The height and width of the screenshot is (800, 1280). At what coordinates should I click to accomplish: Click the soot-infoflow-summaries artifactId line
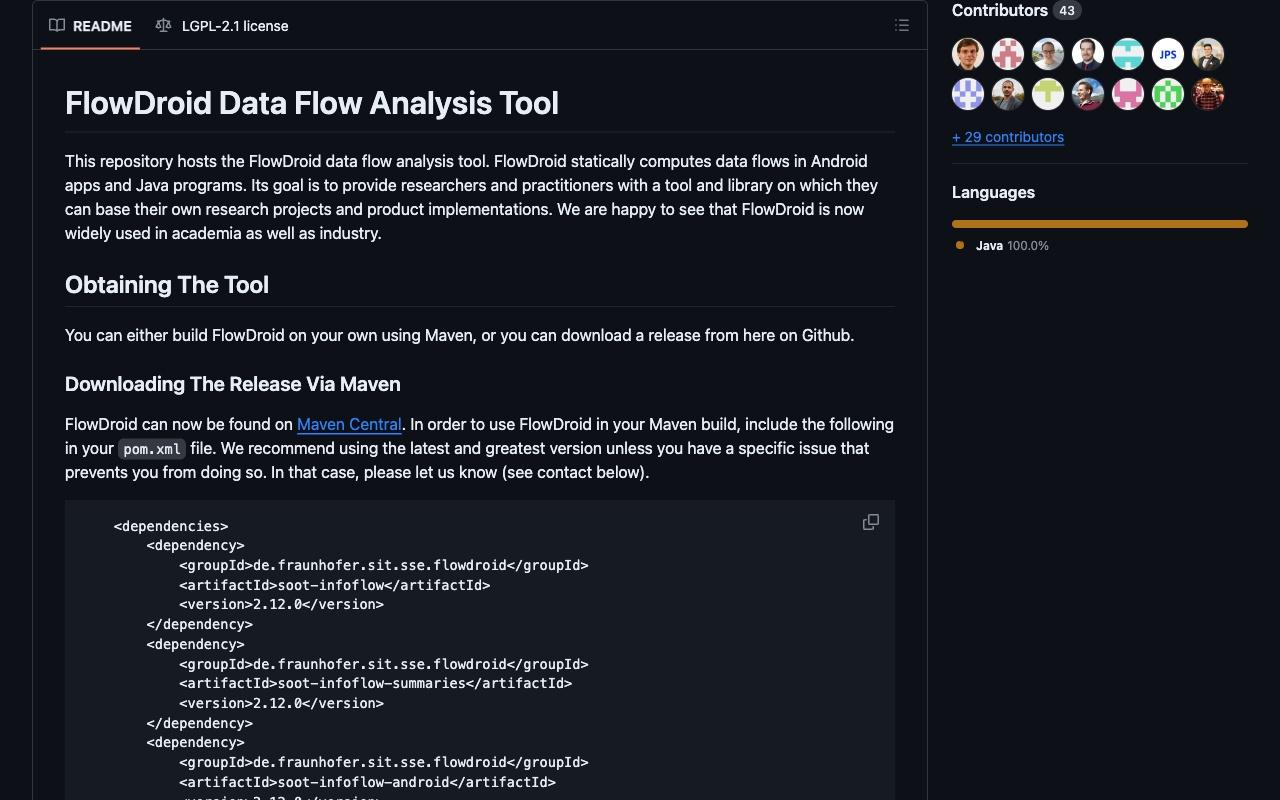(376, 684)
